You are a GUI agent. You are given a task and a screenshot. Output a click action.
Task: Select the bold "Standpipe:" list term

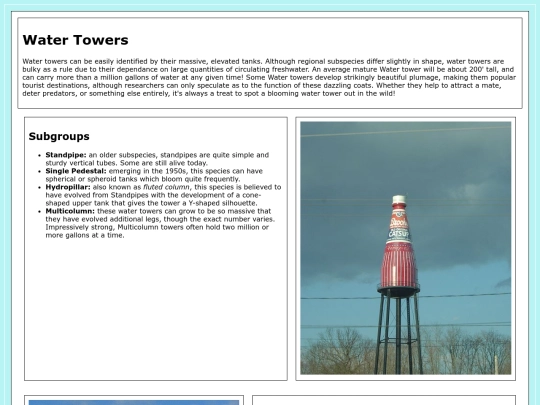point(66,155)
